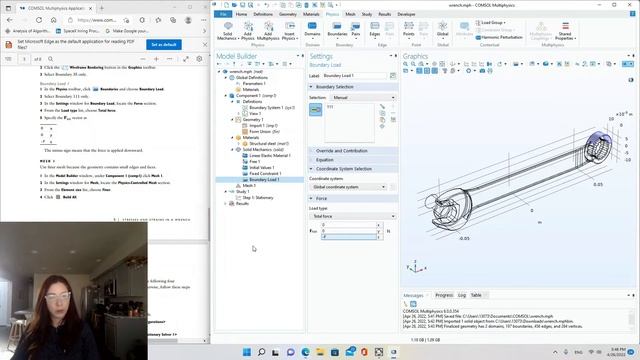
Task: Click Add Multiphysics in the ribbon
Action: point(268,31)
